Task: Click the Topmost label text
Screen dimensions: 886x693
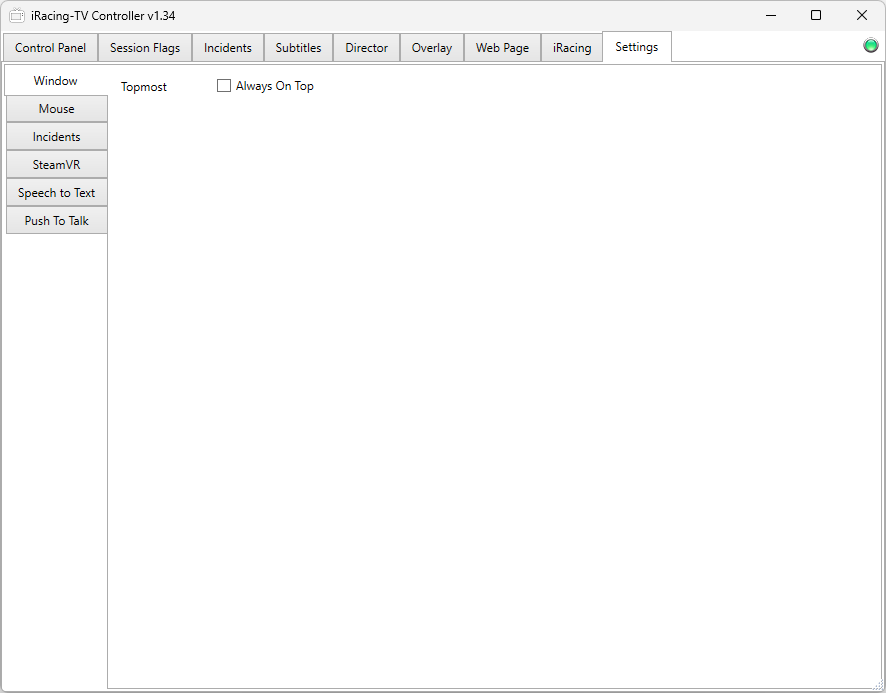Action: click(x=144, y=86)
